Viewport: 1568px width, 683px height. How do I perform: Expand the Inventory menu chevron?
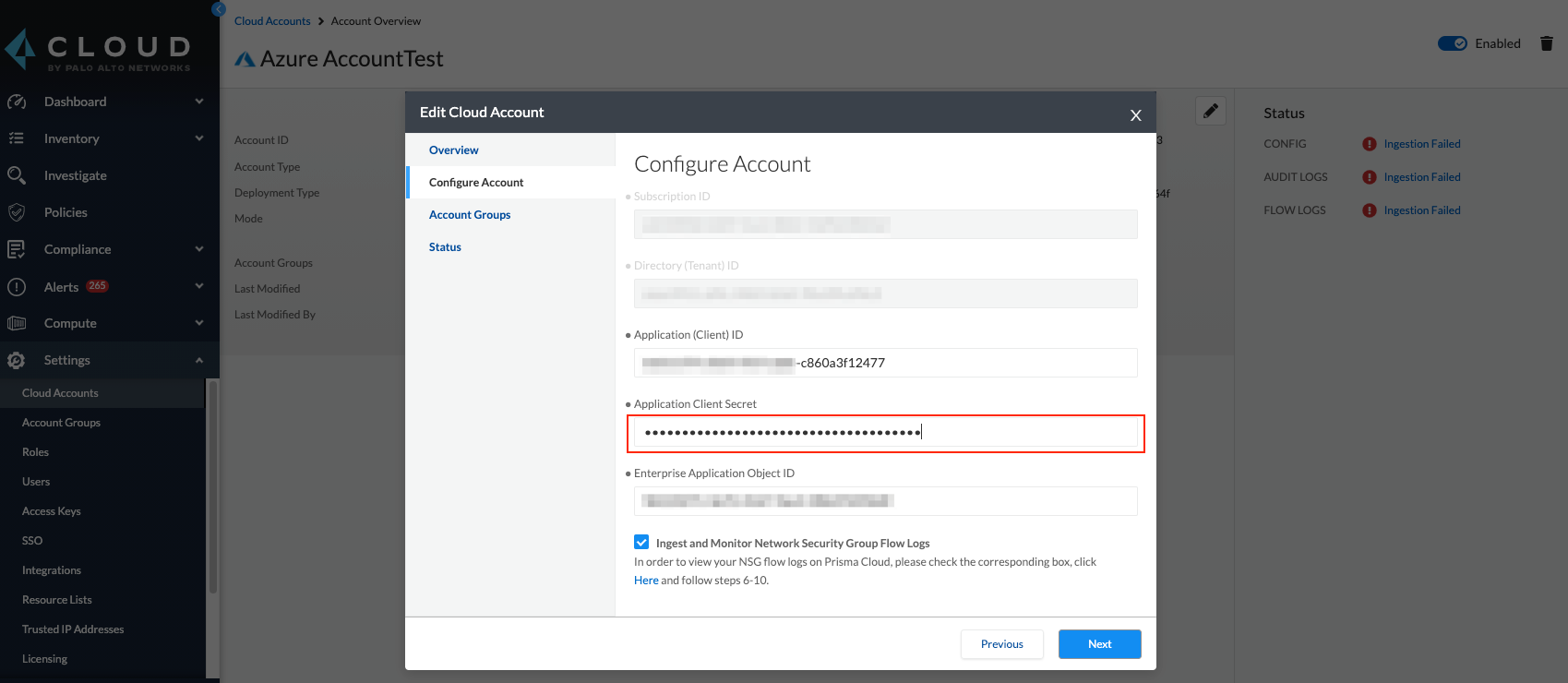click(x=199, y=138)
